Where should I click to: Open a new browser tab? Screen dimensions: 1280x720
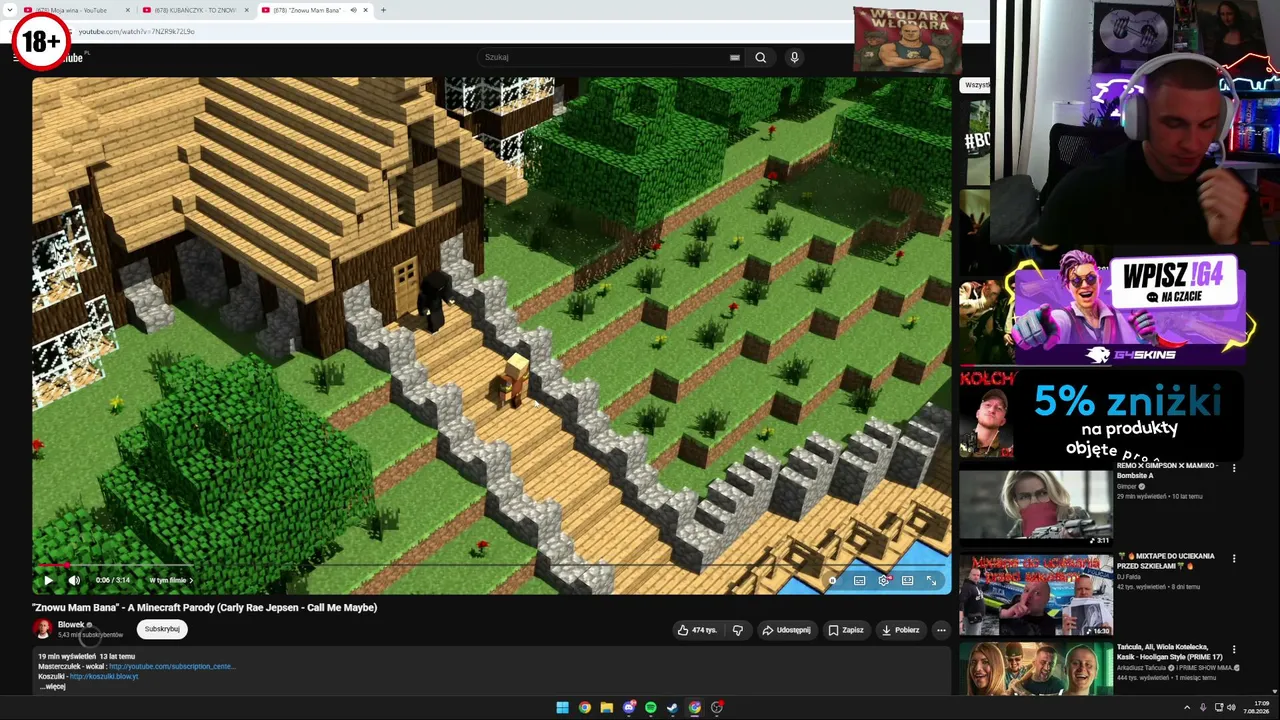tap(383, 10)
